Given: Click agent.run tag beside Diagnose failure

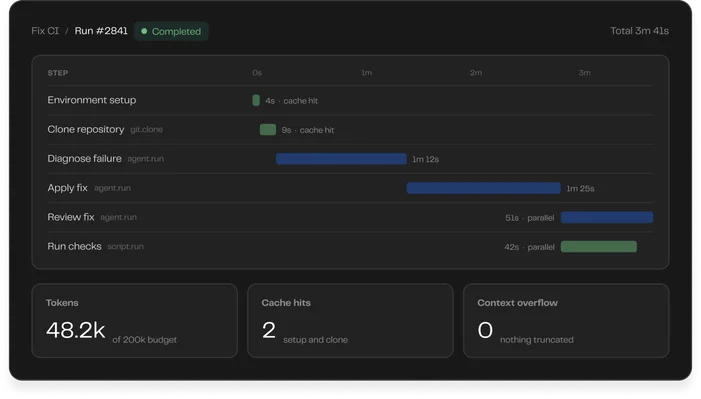Looking at the screenshot, I should tap(146, 159).
